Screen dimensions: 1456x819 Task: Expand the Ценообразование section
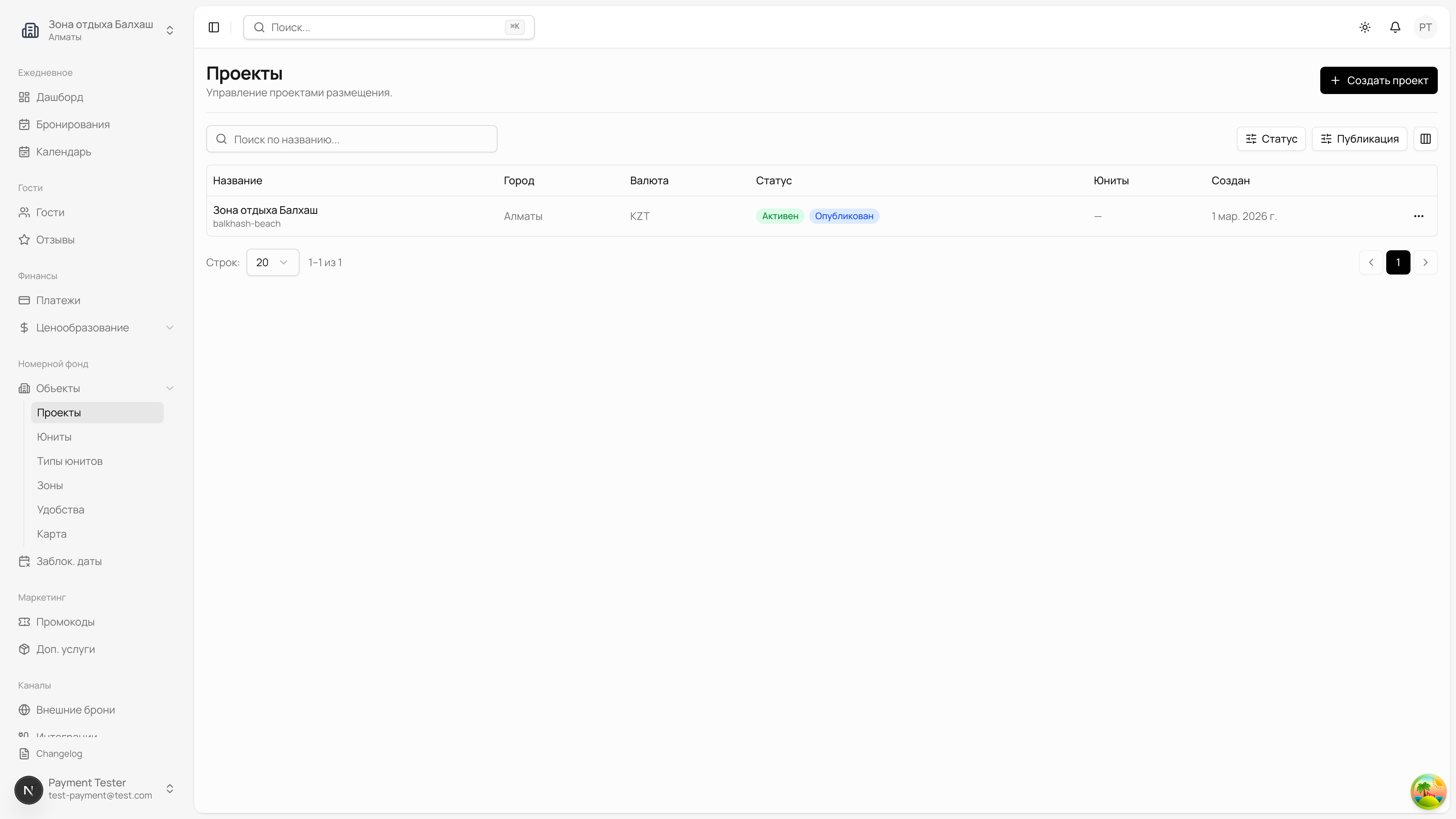coord(169,327)
